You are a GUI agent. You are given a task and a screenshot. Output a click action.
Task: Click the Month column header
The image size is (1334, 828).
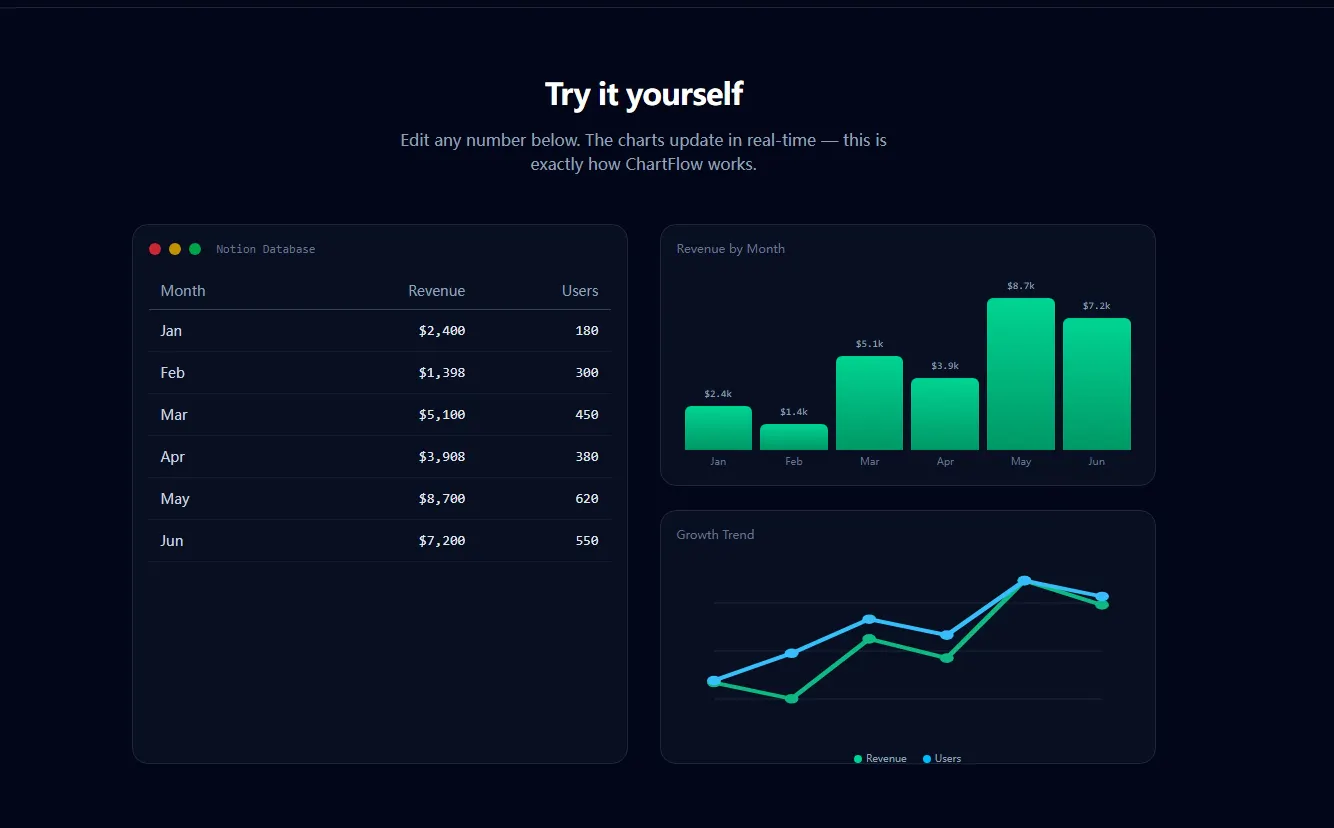[183, 291]
